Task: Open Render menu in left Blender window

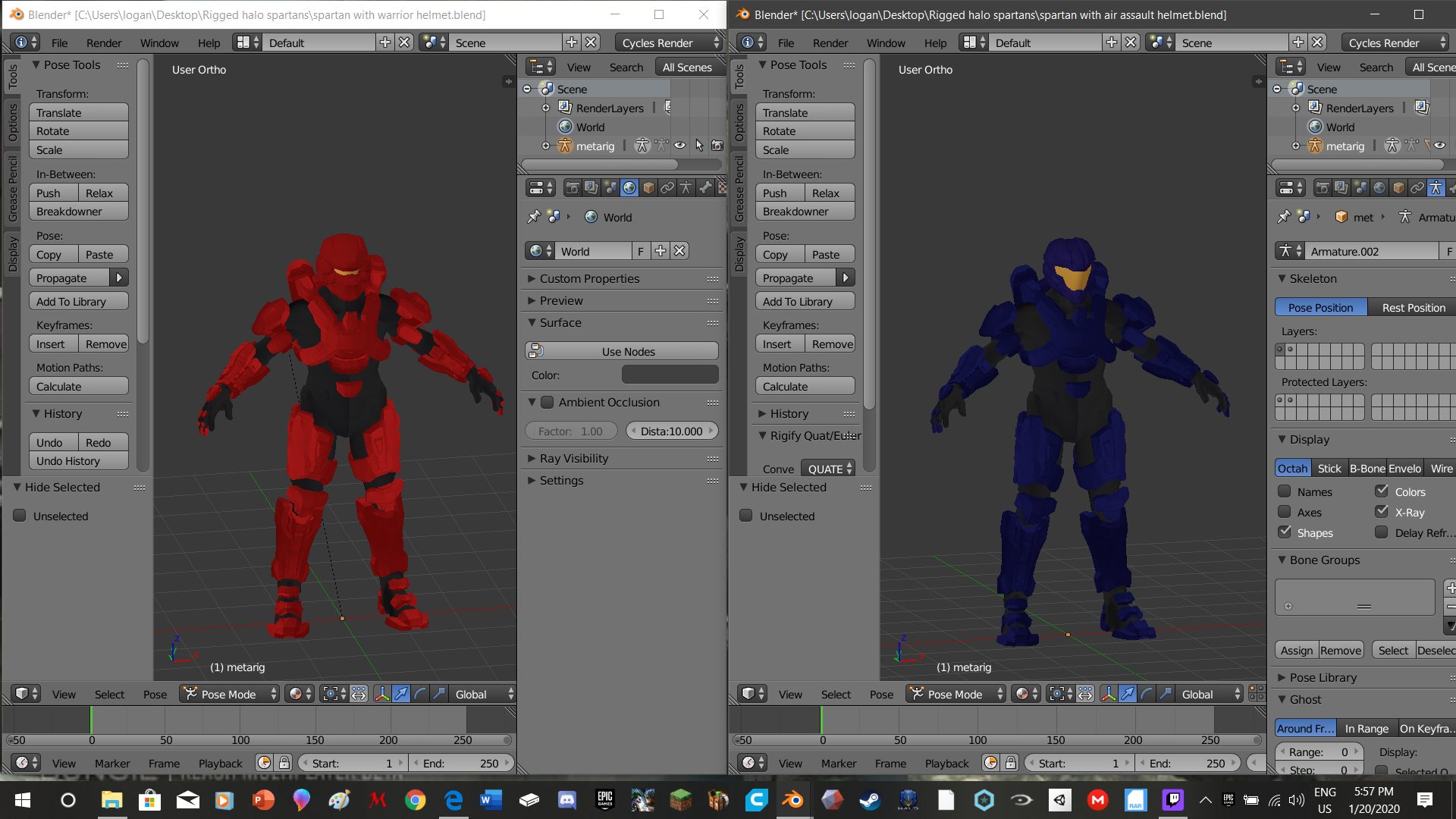Action: [103, 42]
